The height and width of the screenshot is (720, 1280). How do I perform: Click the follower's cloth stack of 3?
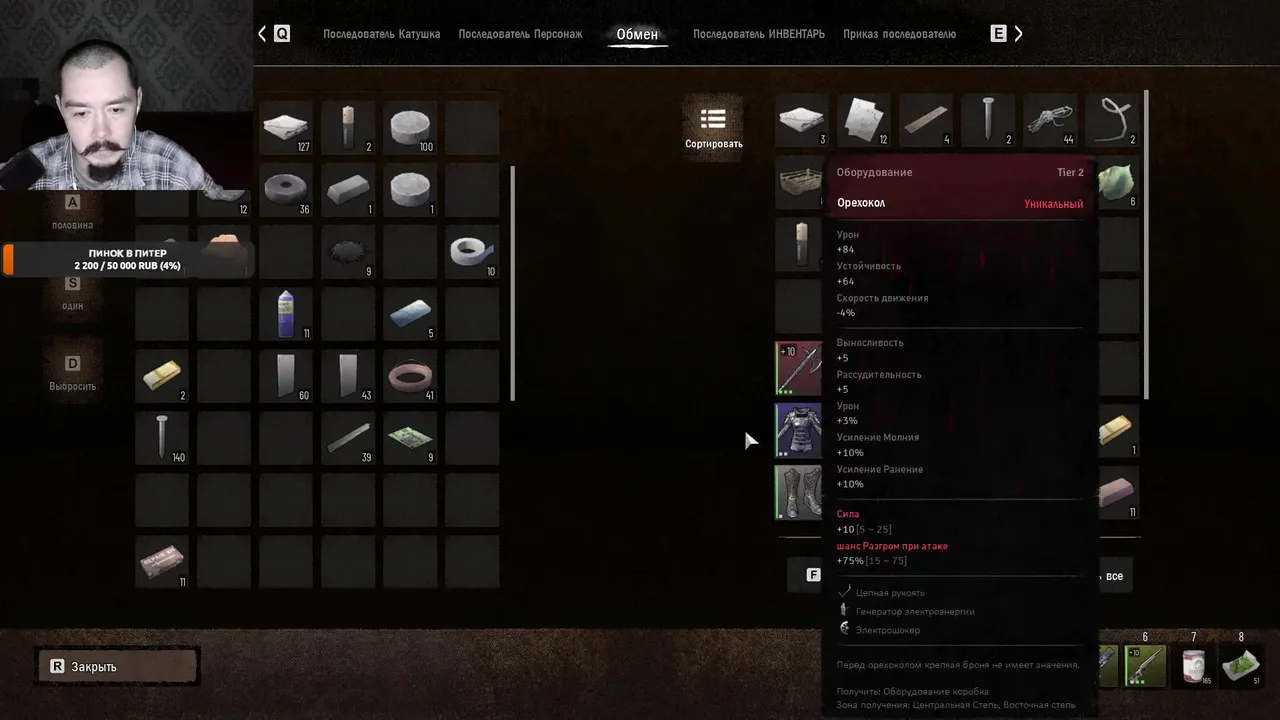pyautogui.click(x=802, y=121)
